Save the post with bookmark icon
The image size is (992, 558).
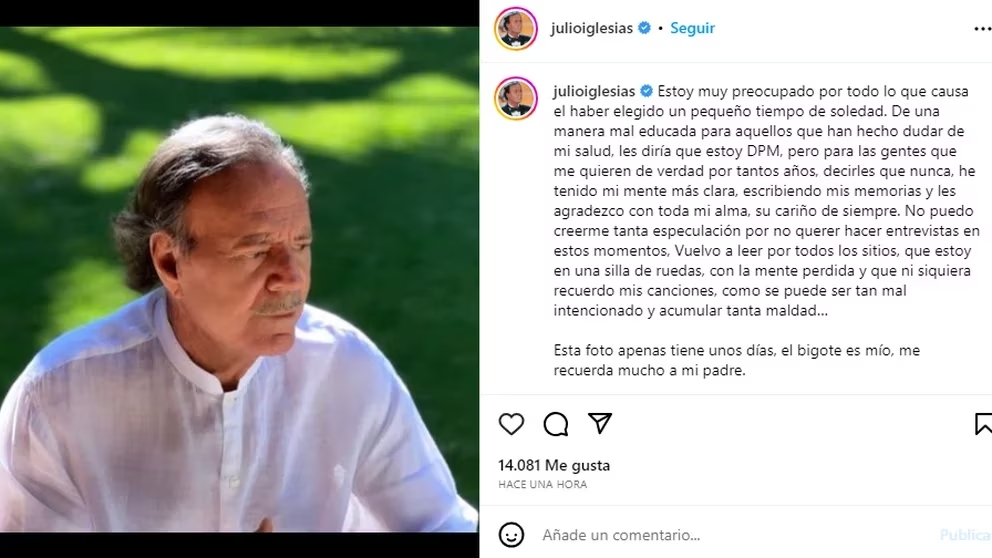coord(983,423)
